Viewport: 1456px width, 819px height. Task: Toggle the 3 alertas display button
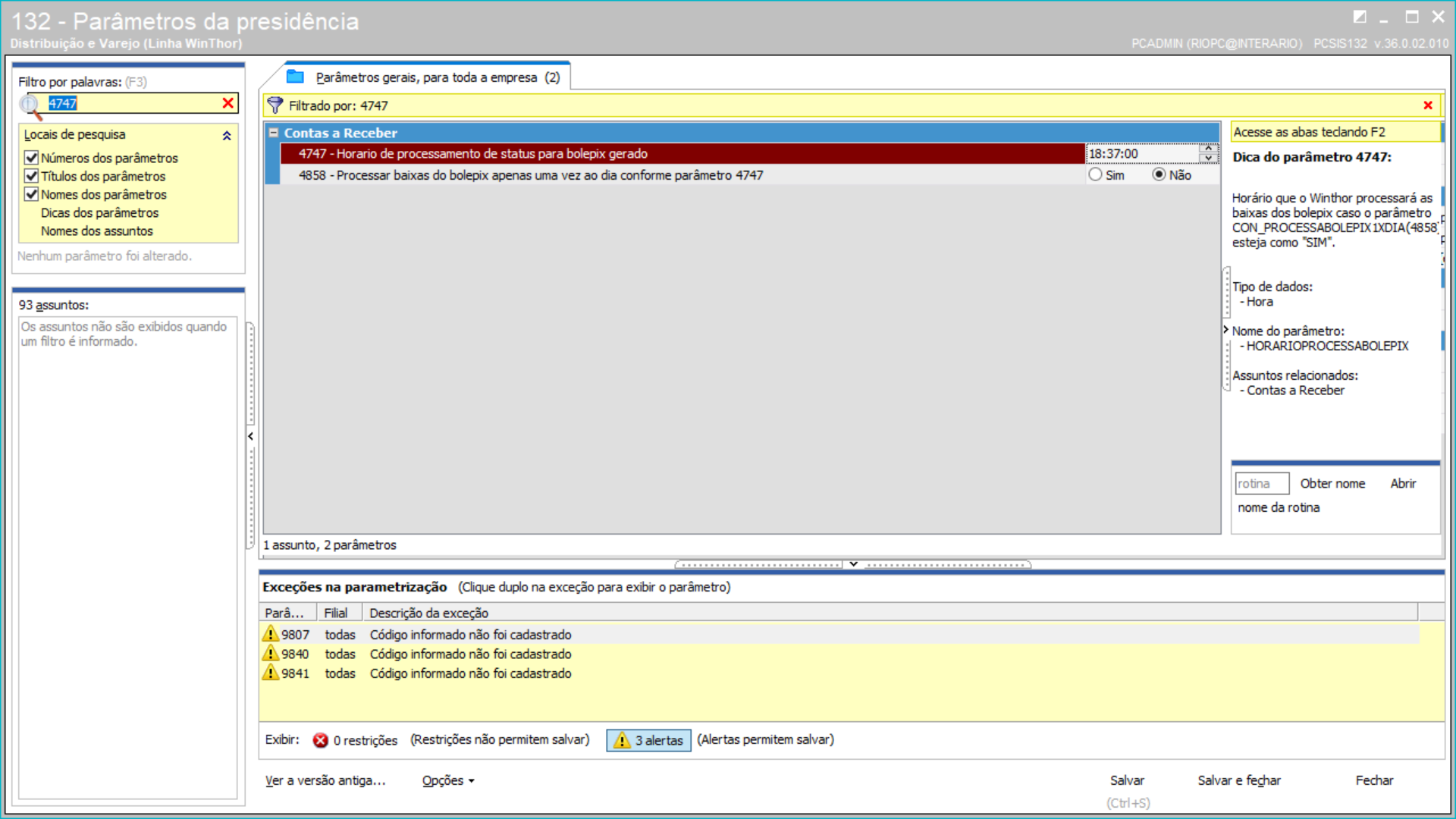click(x=648, y=740)
